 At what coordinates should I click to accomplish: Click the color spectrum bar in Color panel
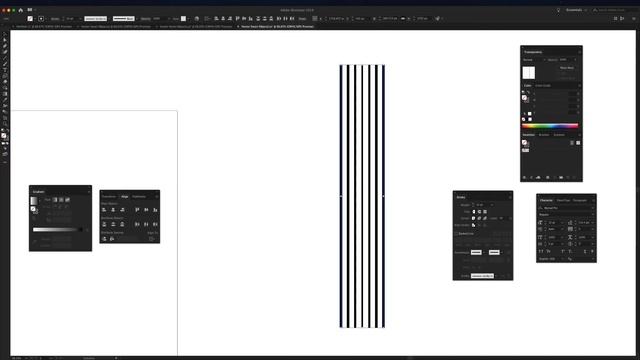click(x=550, y=125)
